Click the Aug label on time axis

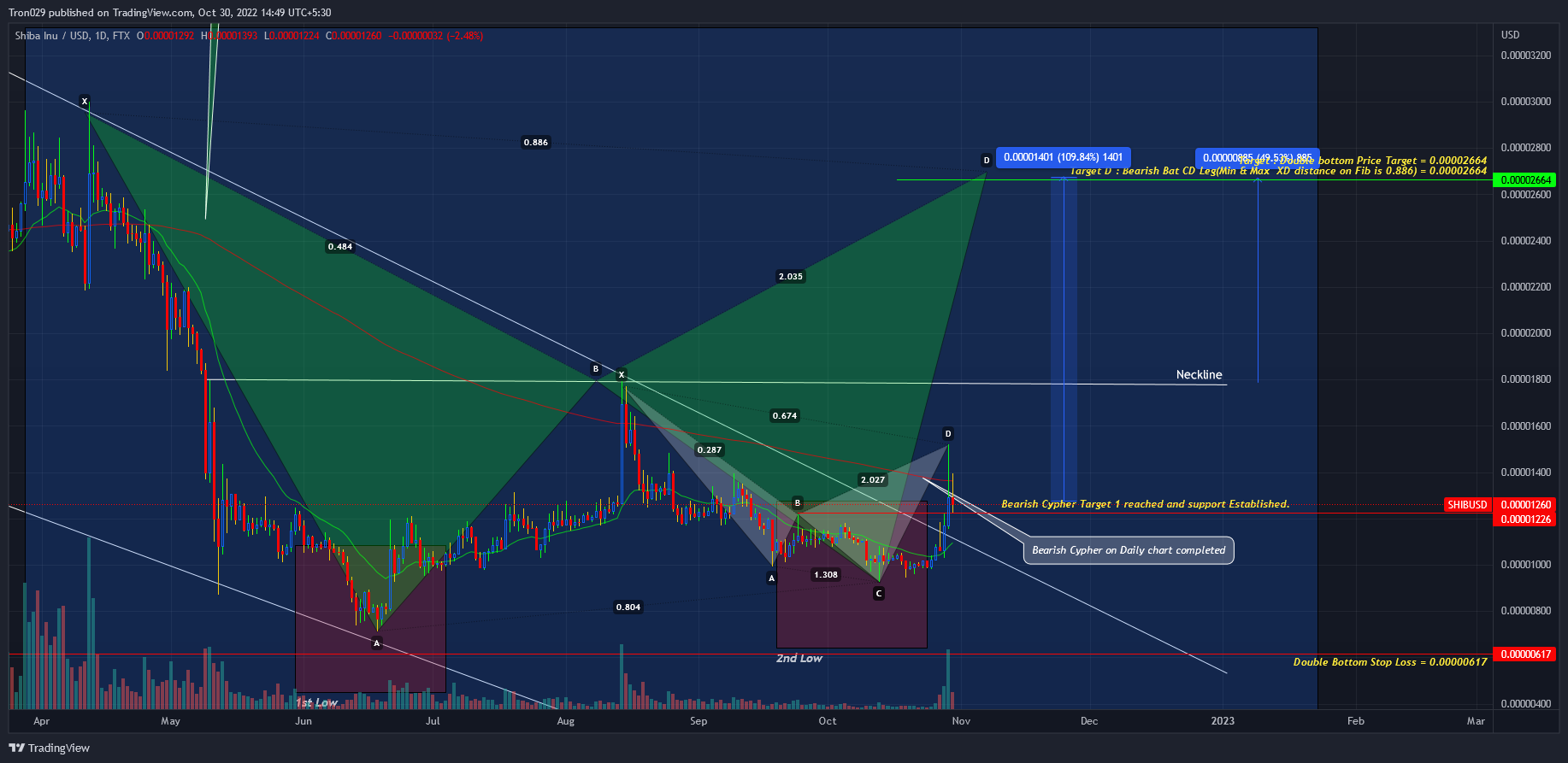pyautogui.click(x=566, y=721)
